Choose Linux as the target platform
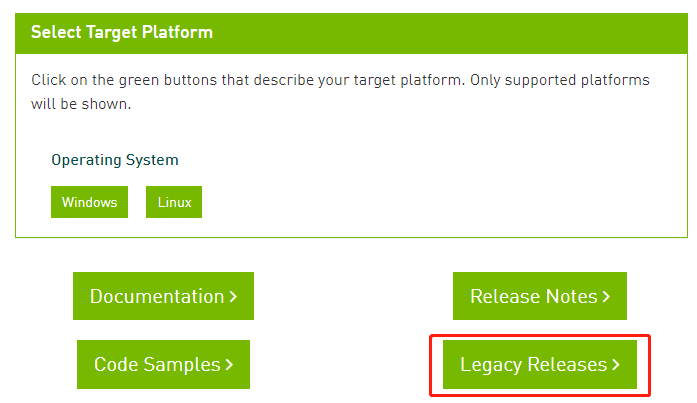Viewport: 697px width, 403px height. click(x=174, y=202)
